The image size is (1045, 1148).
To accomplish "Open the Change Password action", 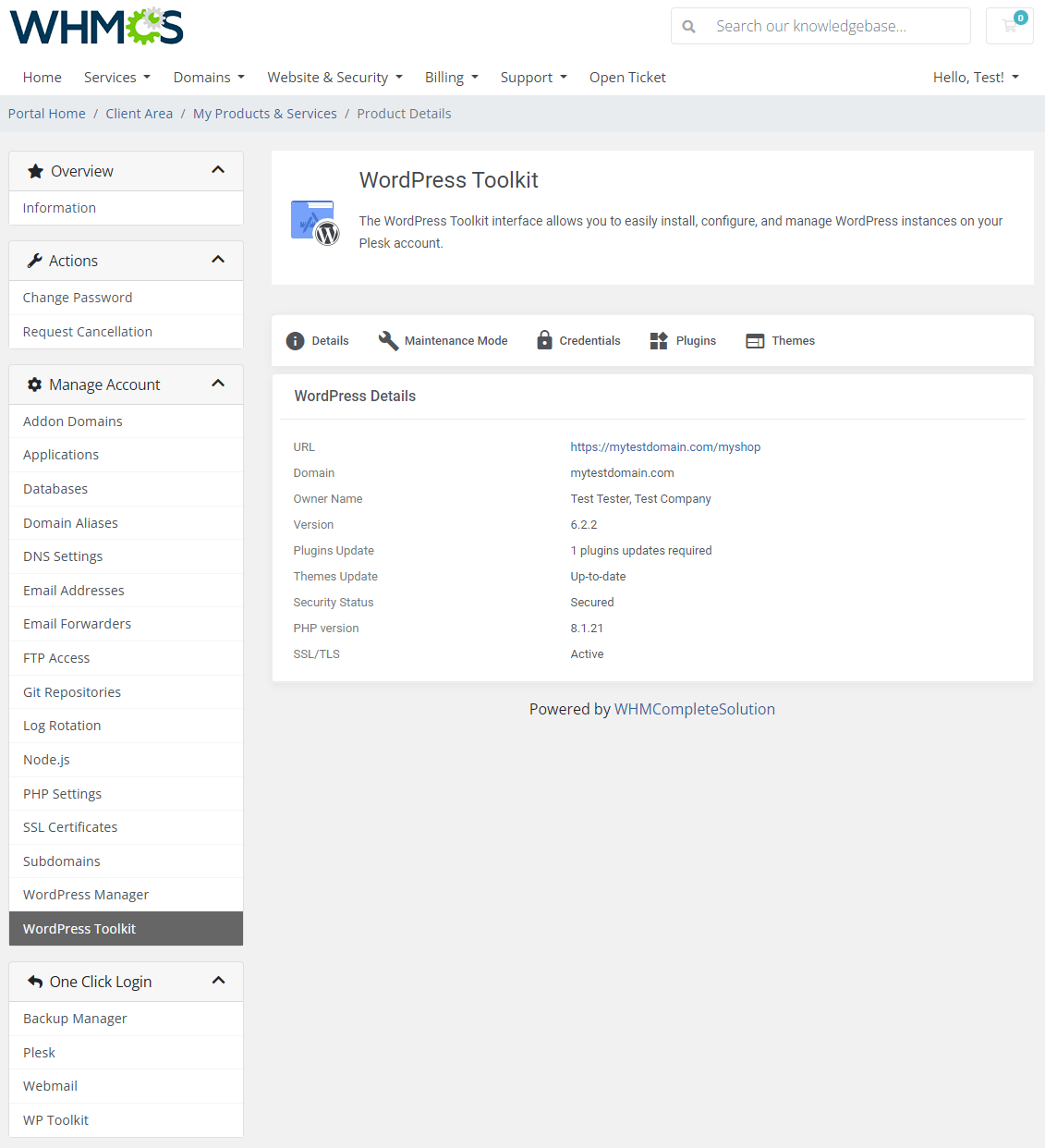I will point(78,297).
